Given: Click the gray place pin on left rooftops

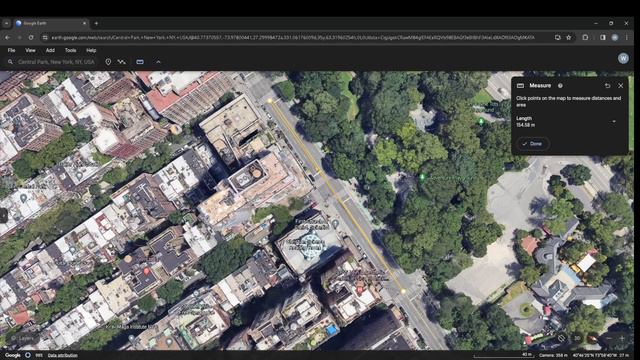Looking at the screenshot, I should 24,199.
